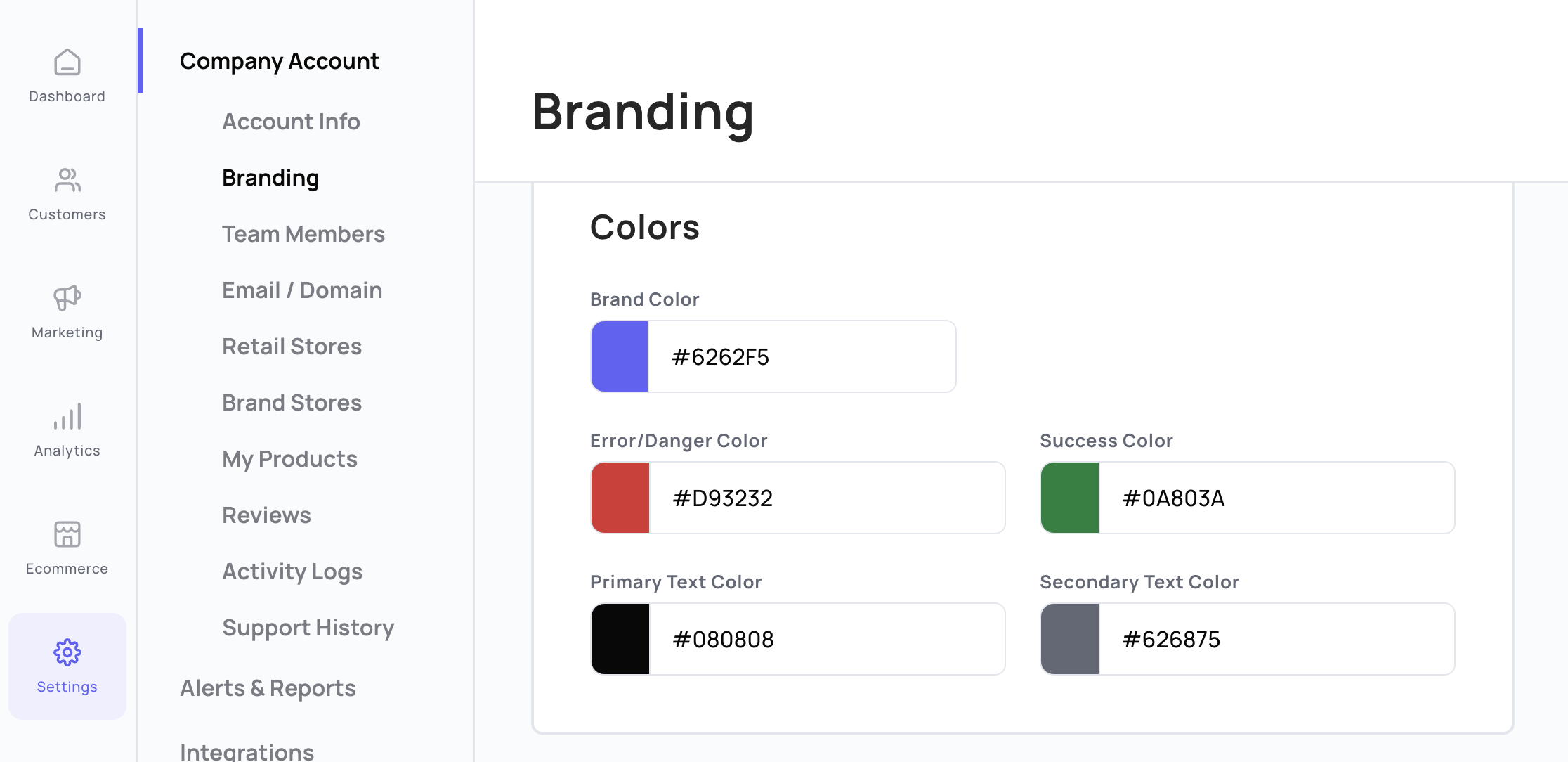This screenshot has width=1568, height=762.
Task: Expand the Integrations section
Action: click(x=247, y=751)
